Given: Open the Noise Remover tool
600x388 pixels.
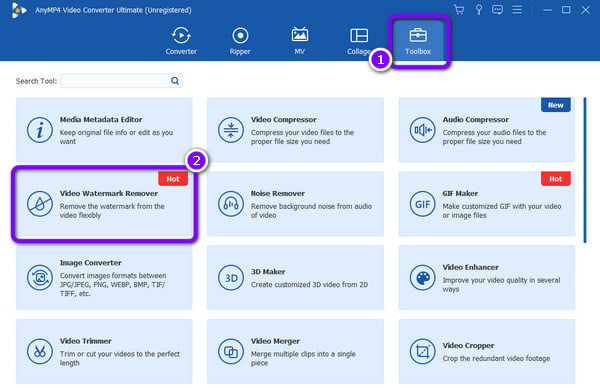Looking at the screenshot, I should tap(295, 204).
